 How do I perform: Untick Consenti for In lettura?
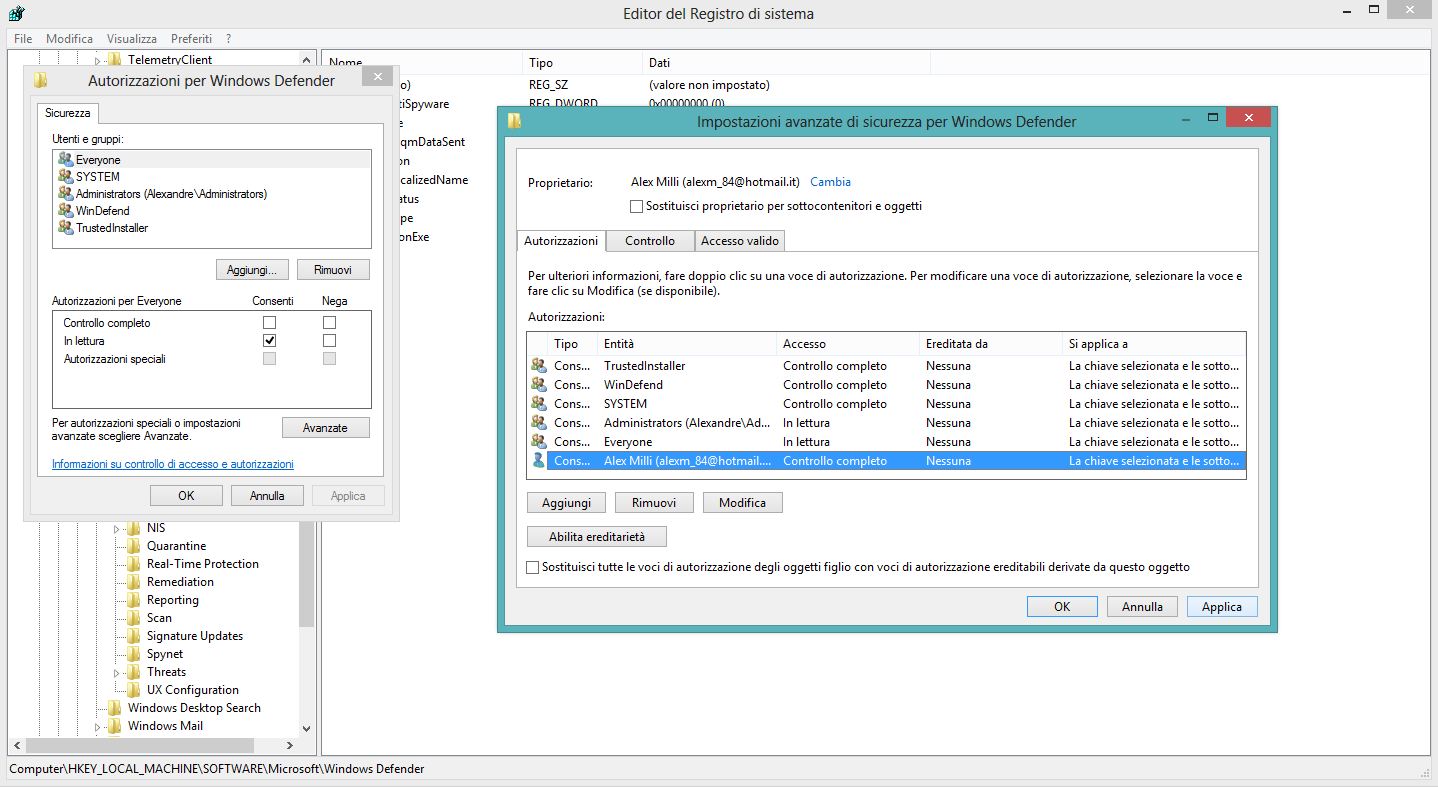click(269, 341)
